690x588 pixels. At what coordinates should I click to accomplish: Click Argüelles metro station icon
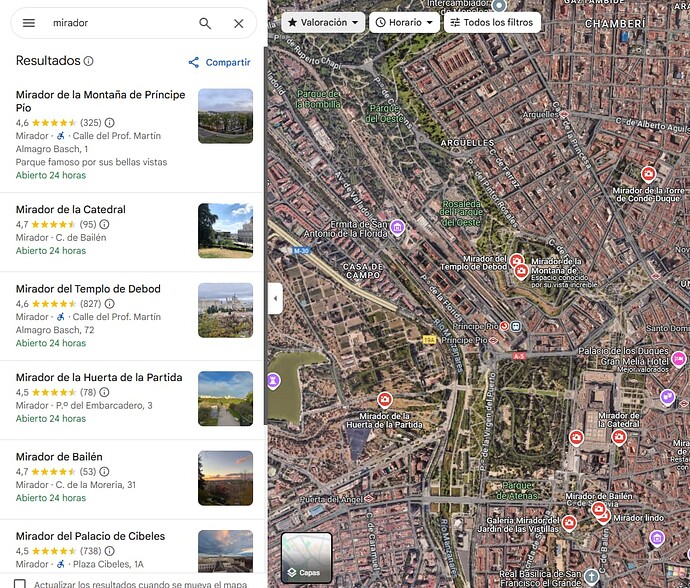[x=564, y=114]
